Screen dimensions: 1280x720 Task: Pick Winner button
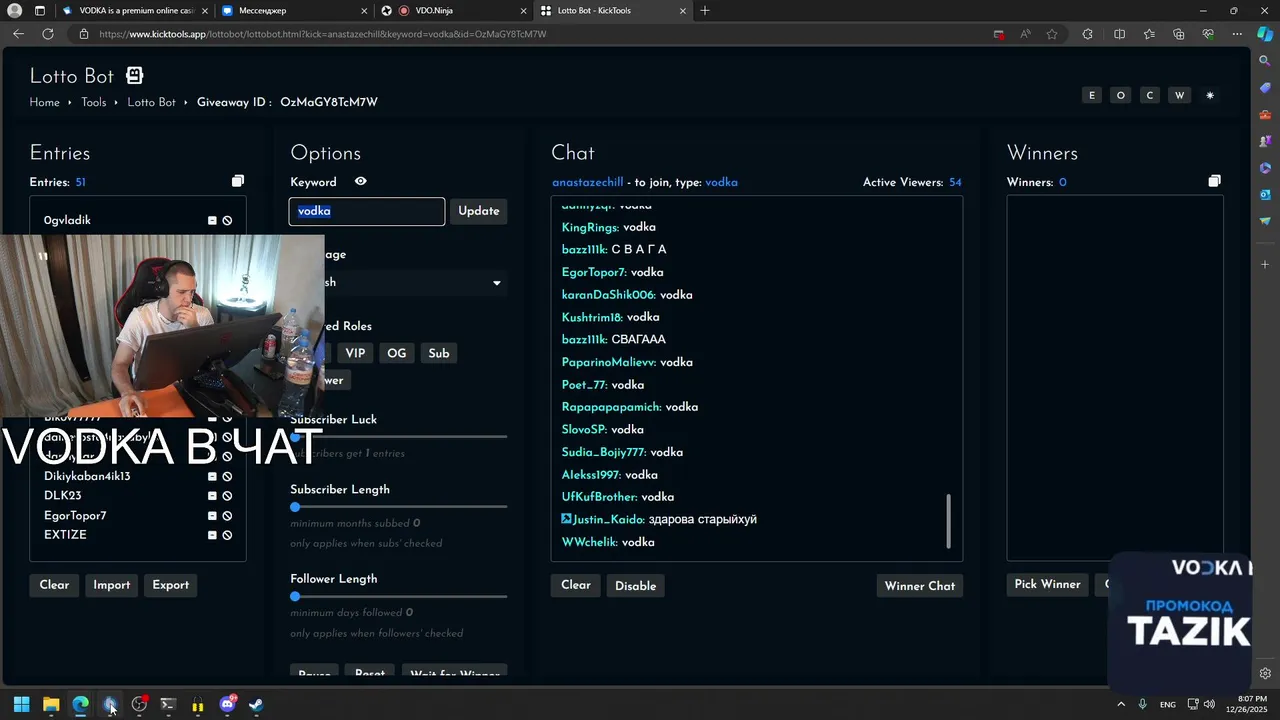[1048, 584]
